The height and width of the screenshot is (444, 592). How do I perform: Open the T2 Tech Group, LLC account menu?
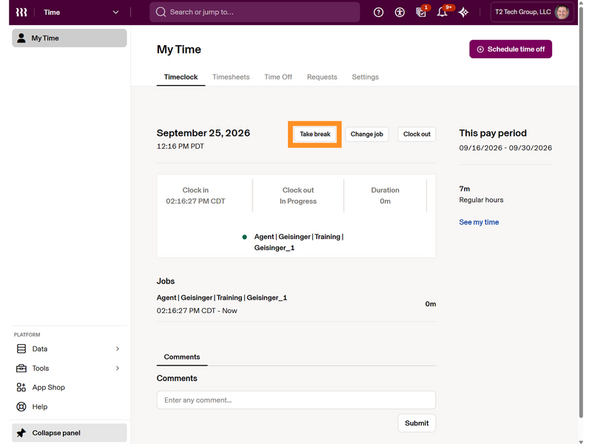532,12
